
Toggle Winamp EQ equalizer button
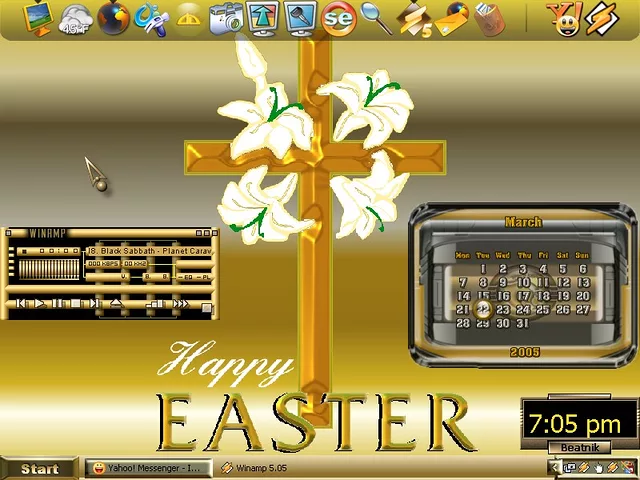[186, 278]
